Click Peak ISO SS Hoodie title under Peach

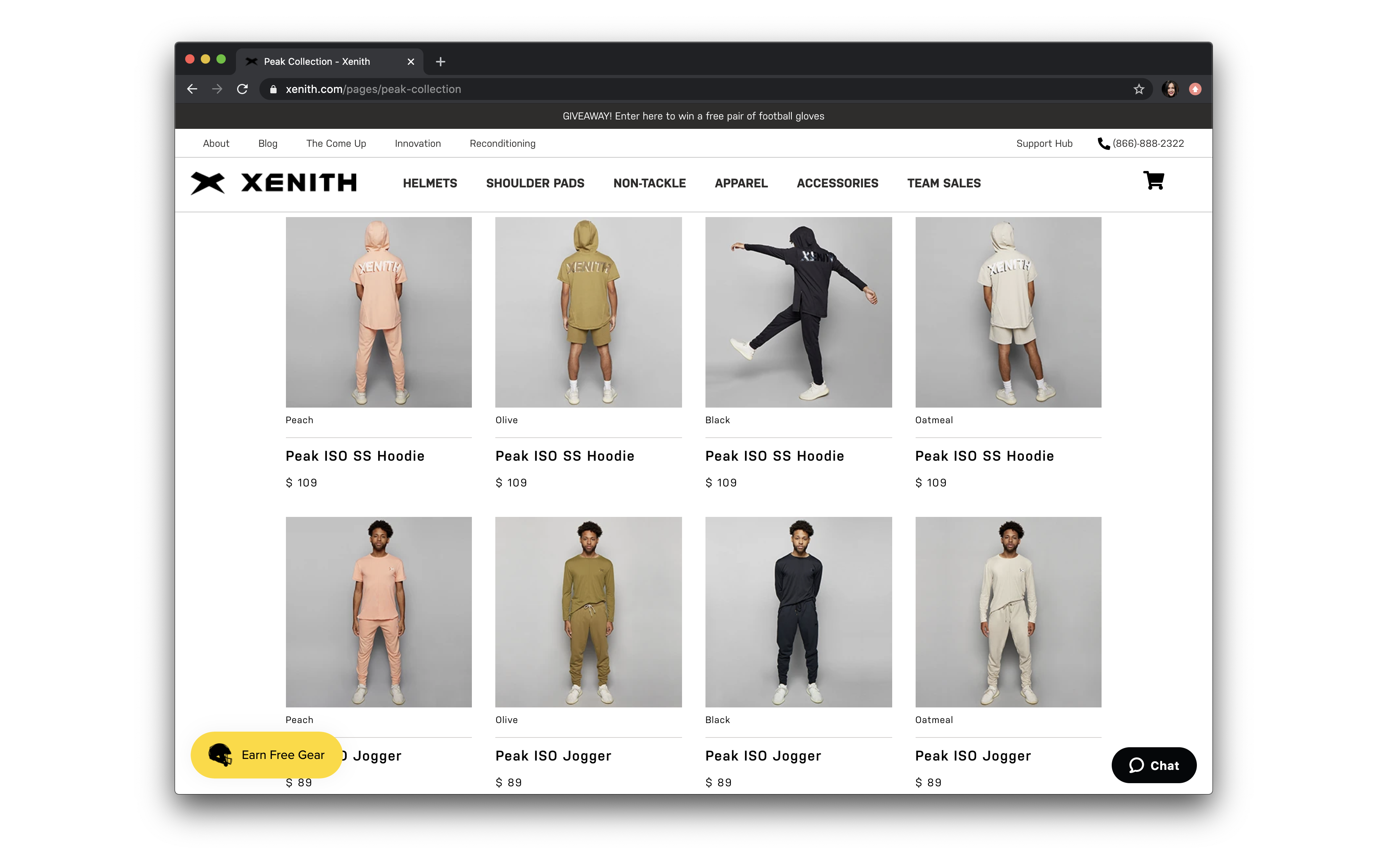click(x=355, y=456)
